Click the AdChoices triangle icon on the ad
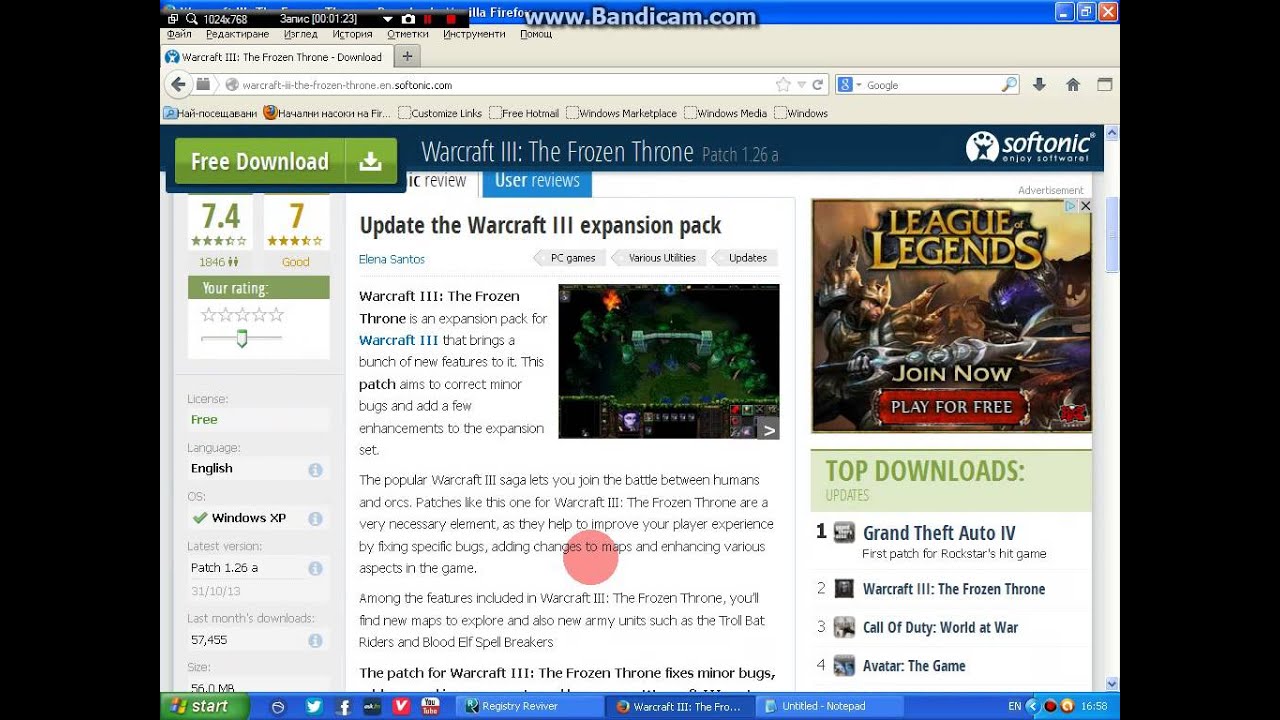The image size is (1280, 720). (x=1070, y=206)
